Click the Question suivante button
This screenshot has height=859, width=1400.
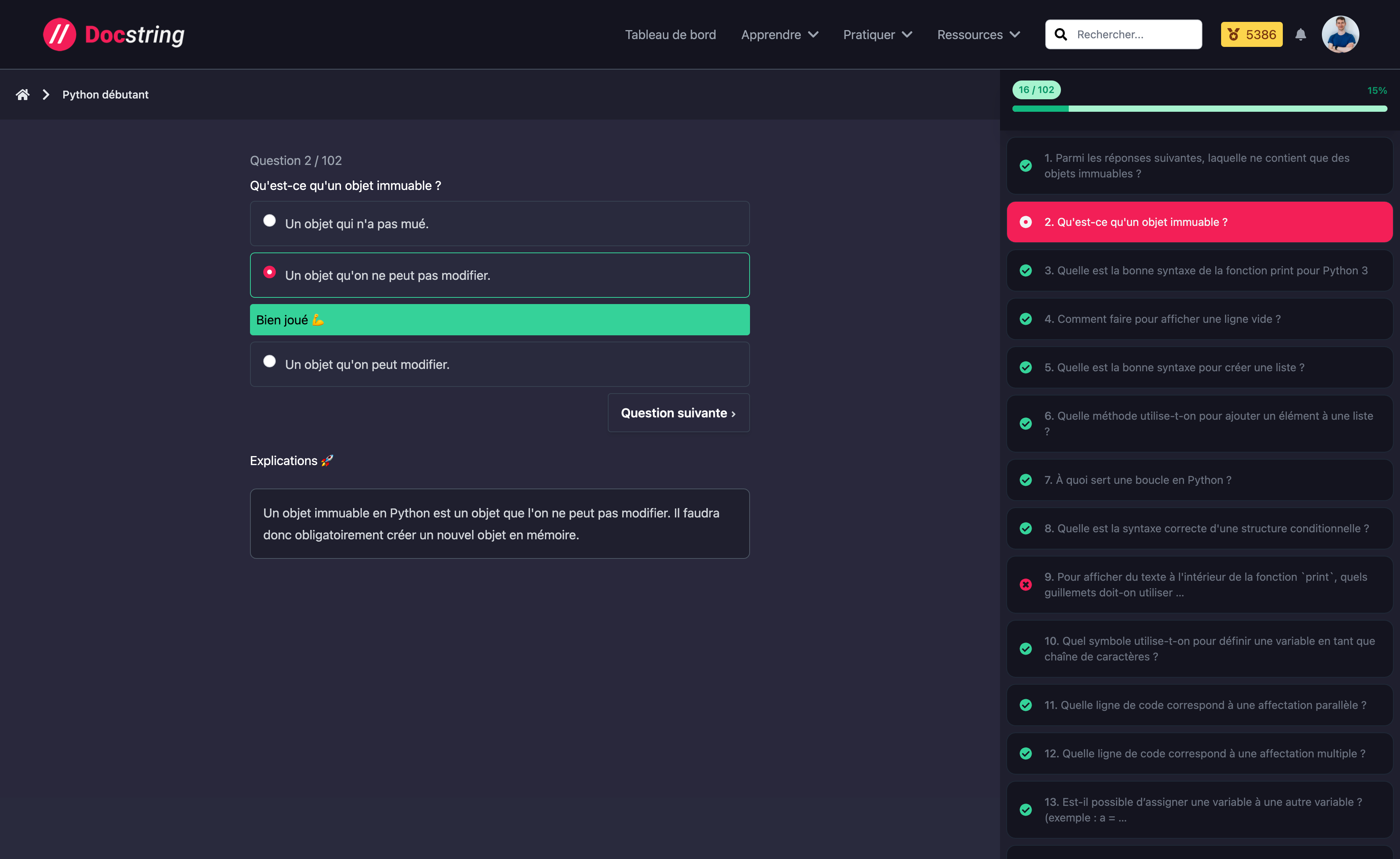point(678,413)
